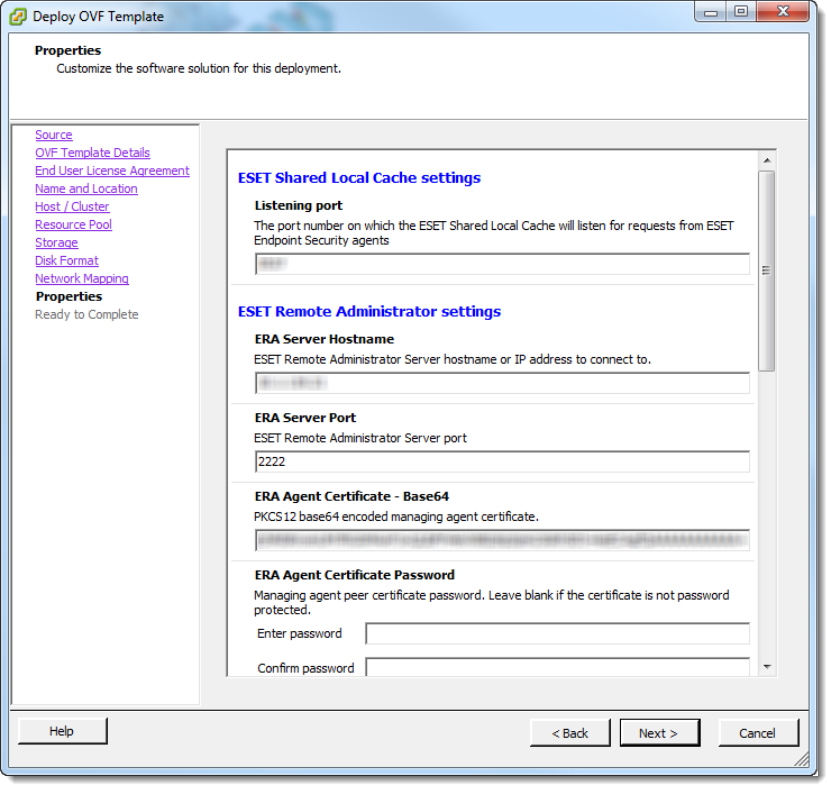Click the resize grip in window corner

tap(801, 759)
